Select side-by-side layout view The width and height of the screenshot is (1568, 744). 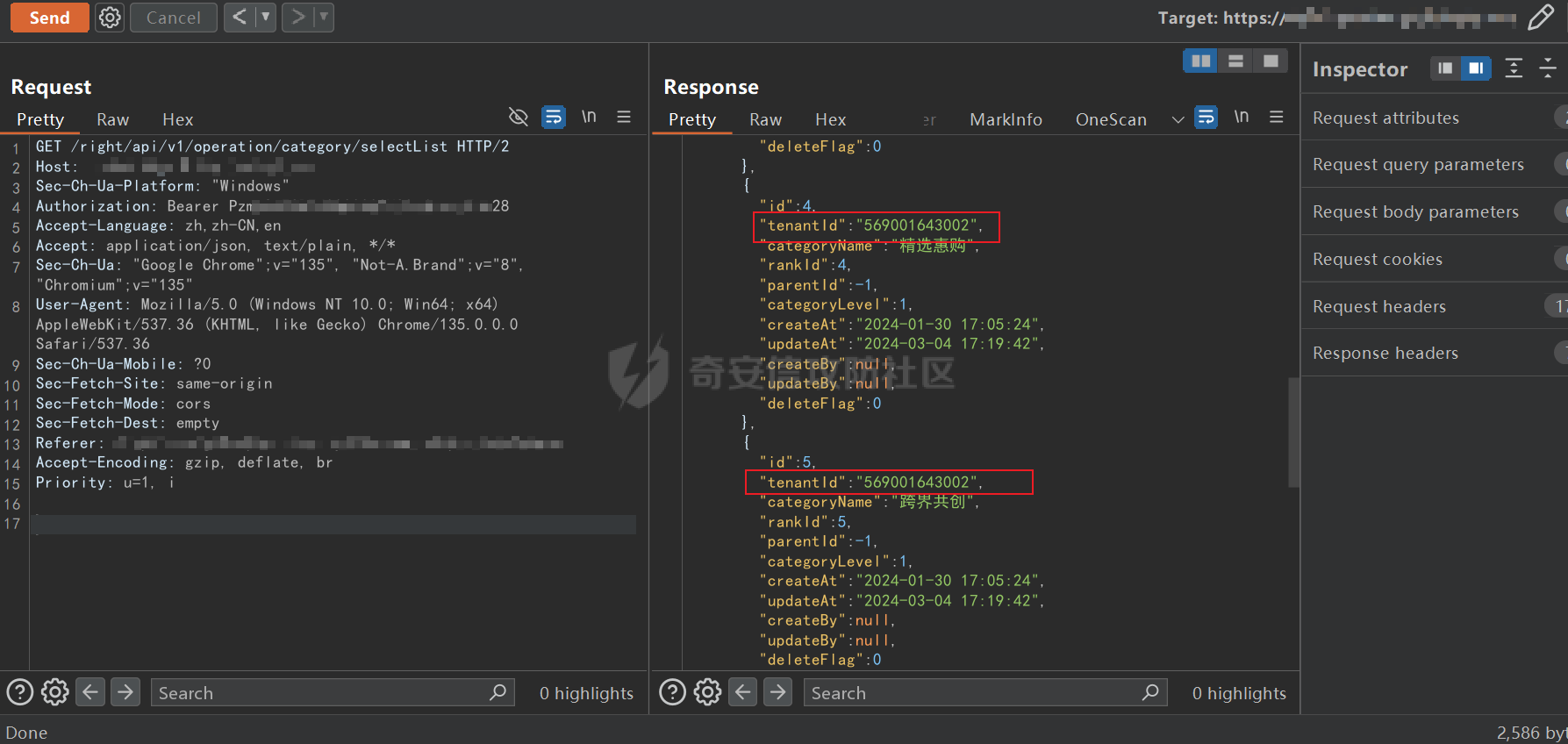(x=1200, y=61)
